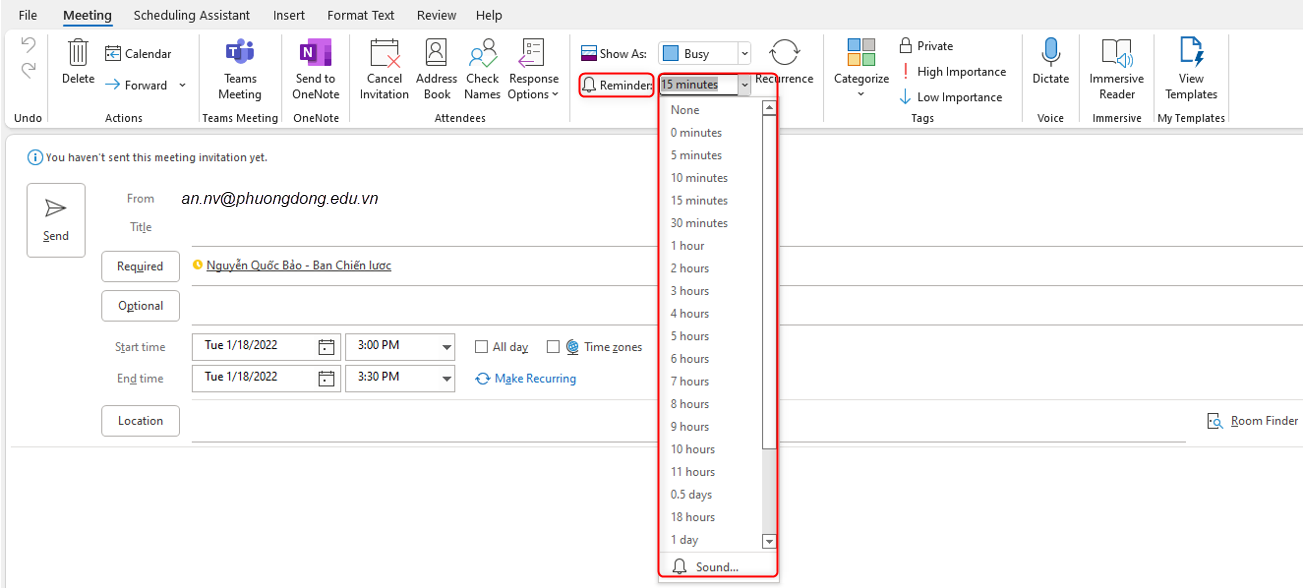Click the Required button
The width and height of the screenshot is (1304, 588).
(x=140, y=266)
